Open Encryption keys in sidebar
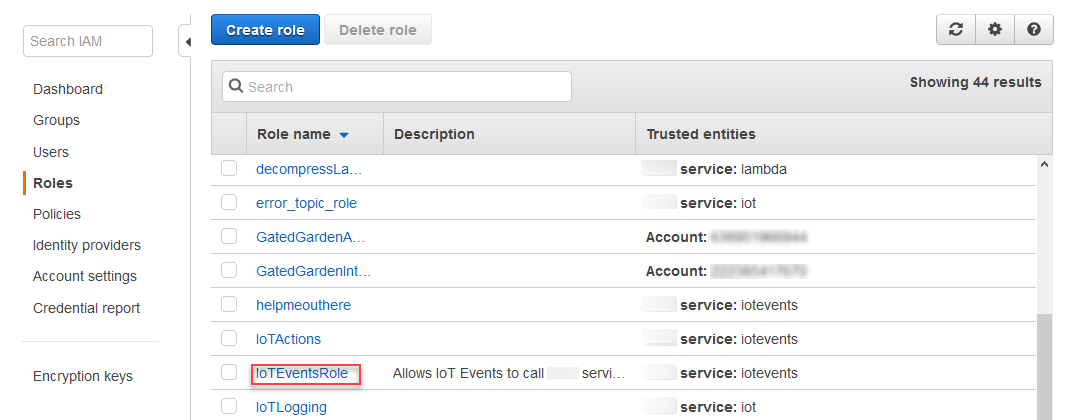Screen dimensions: 1069x420 [83, 376]
